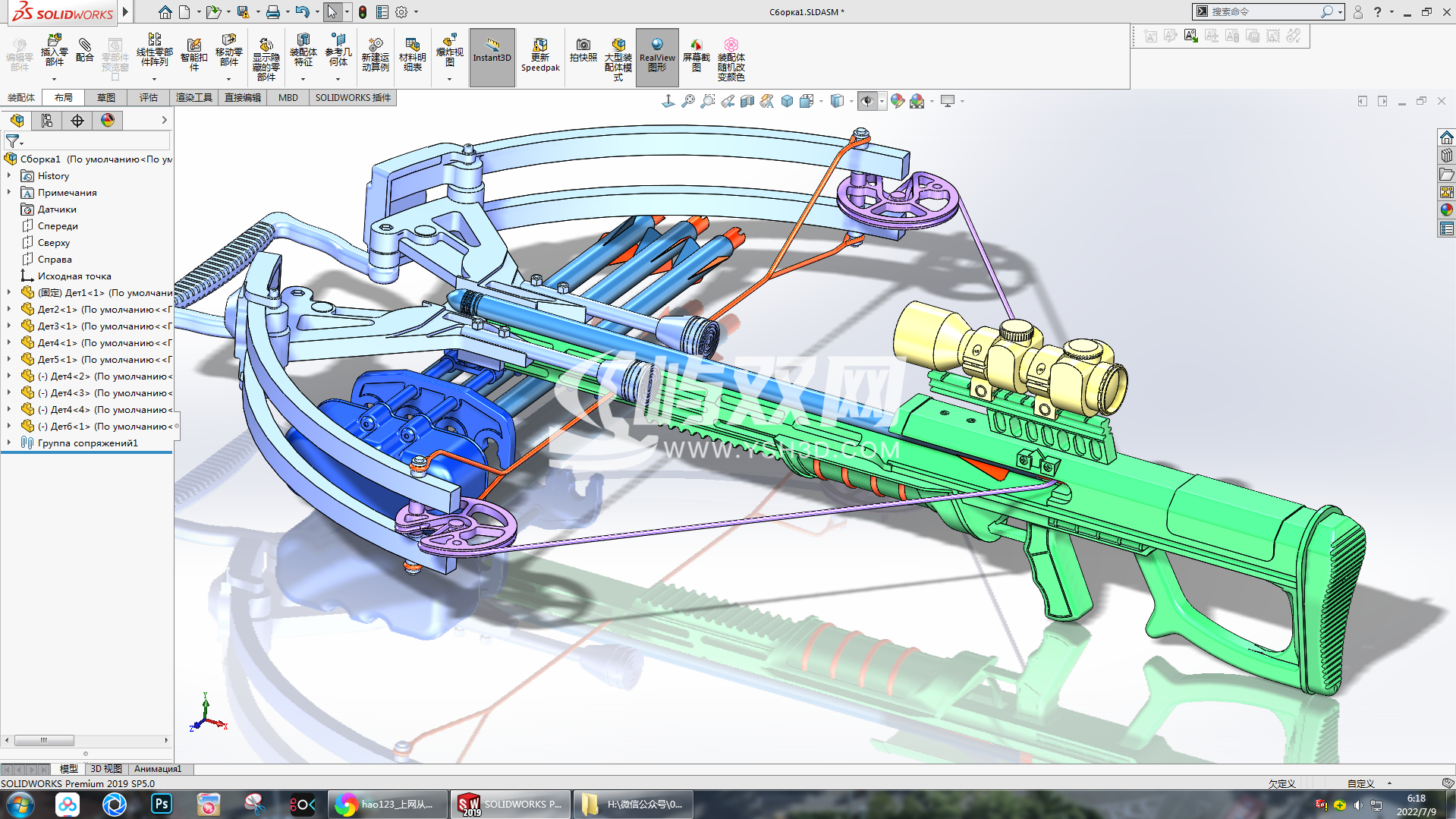Toggle the Hide/Show Items eye button
Screen dimensions: 1456x819
[867, 101]
